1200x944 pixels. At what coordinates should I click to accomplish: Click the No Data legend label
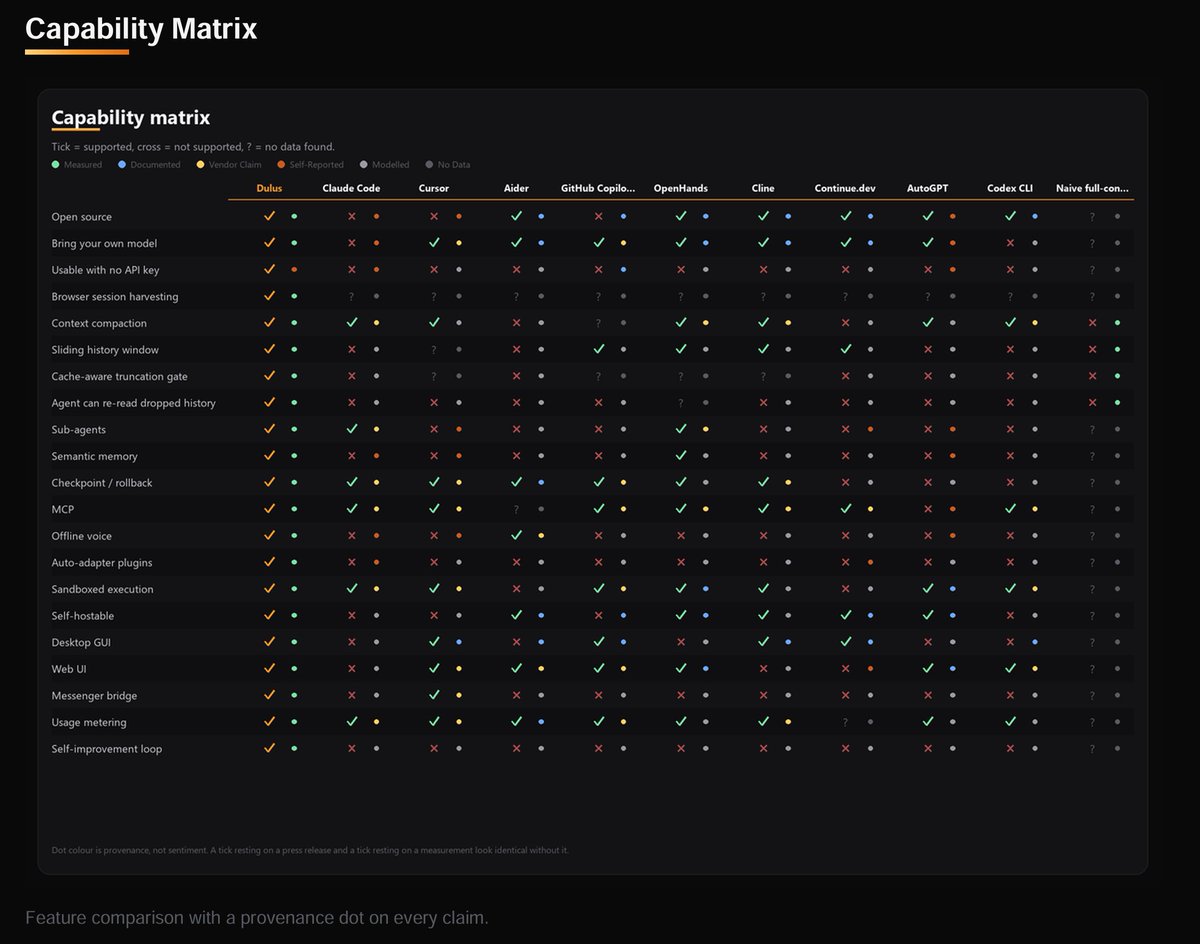[x=454, y=165]
